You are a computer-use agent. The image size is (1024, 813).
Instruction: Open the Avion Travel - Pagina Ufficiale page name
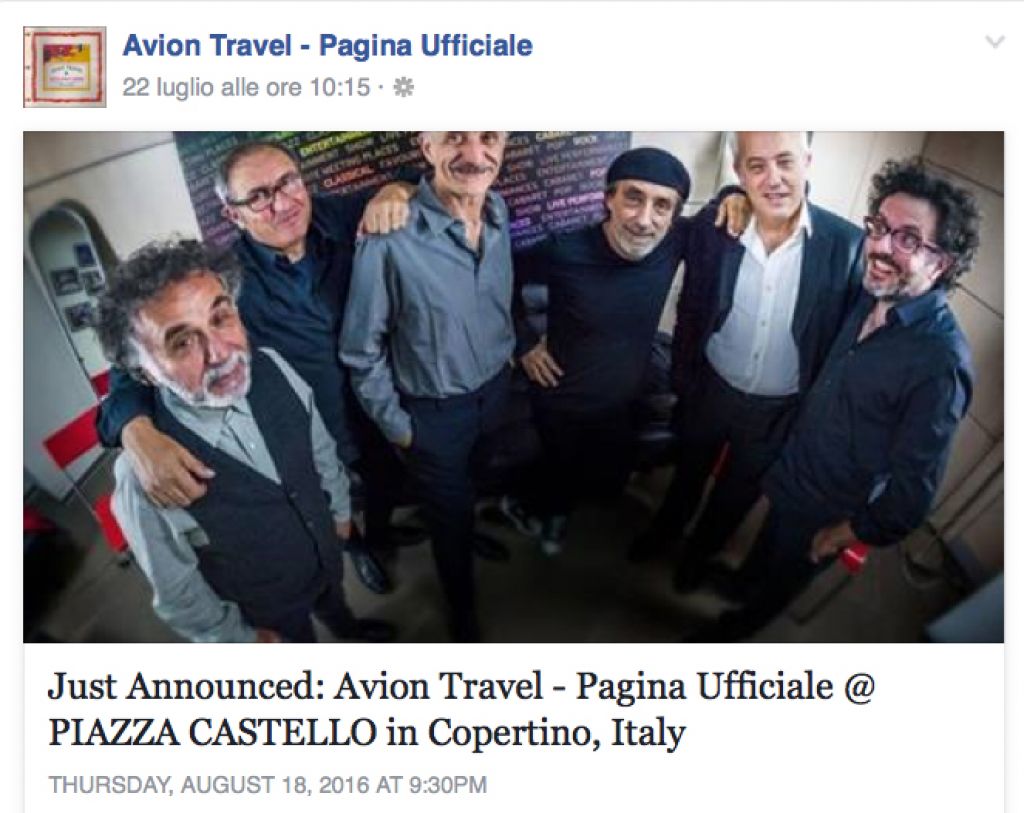327,46
